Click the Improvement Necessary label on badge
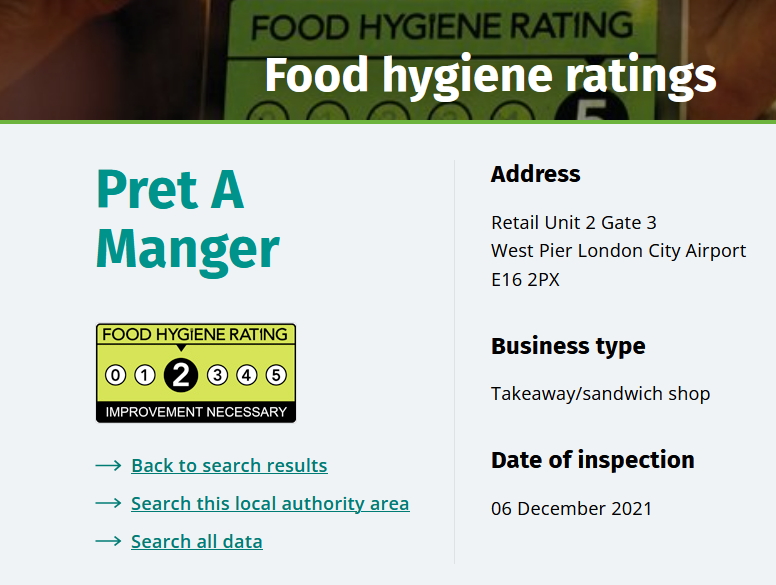Viewport: 776px width, 585px height. tap(196, 412)
